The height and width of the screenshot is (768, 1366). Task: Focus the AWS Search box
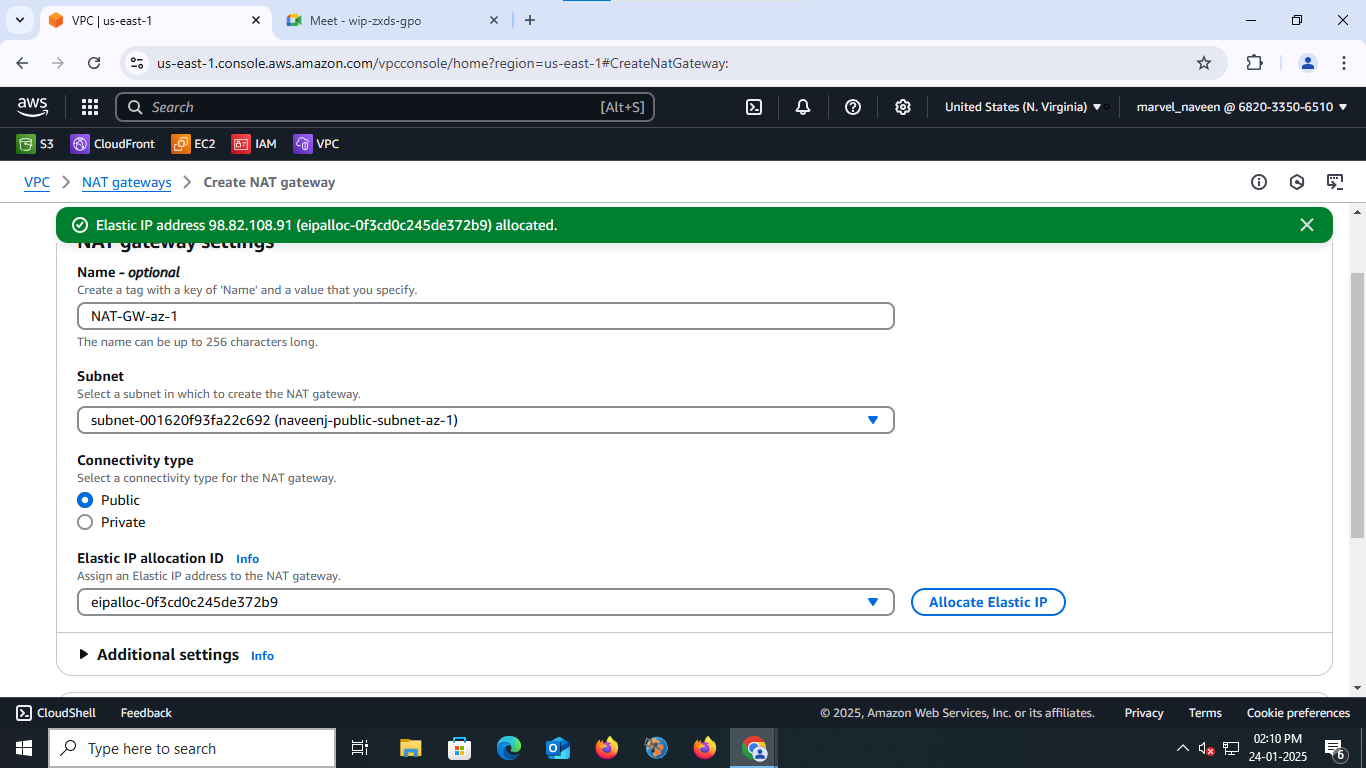click(x=385, y=107)
